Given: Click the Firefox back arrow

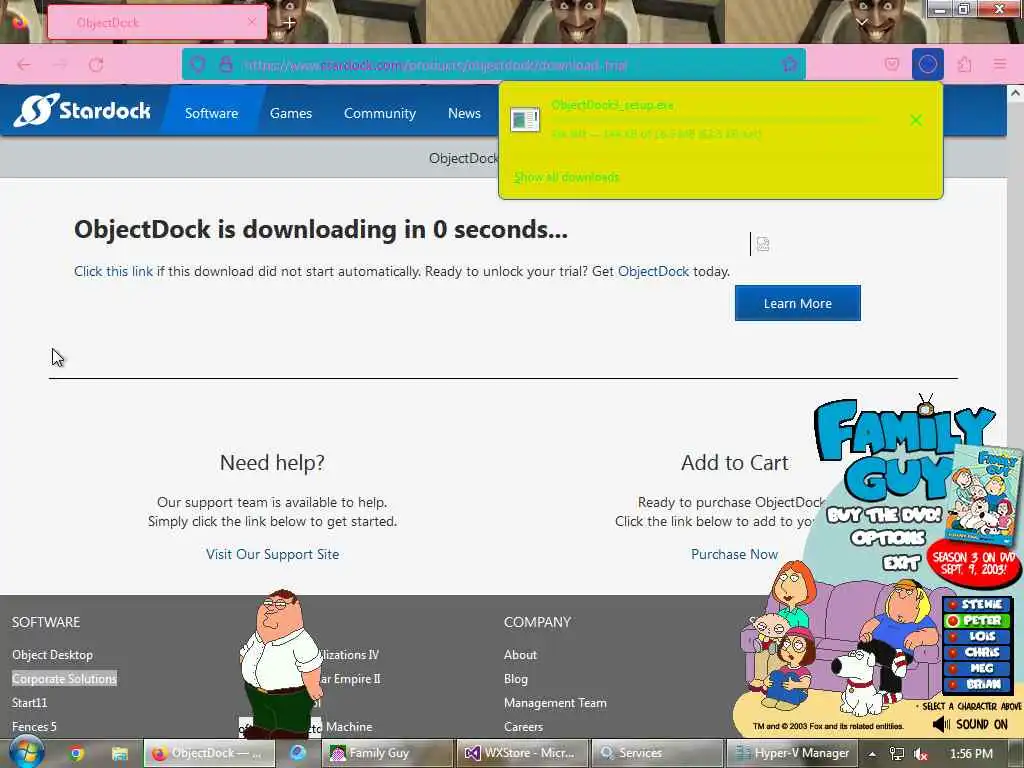Looking at the screenshot, I should (x=24, y=65).
